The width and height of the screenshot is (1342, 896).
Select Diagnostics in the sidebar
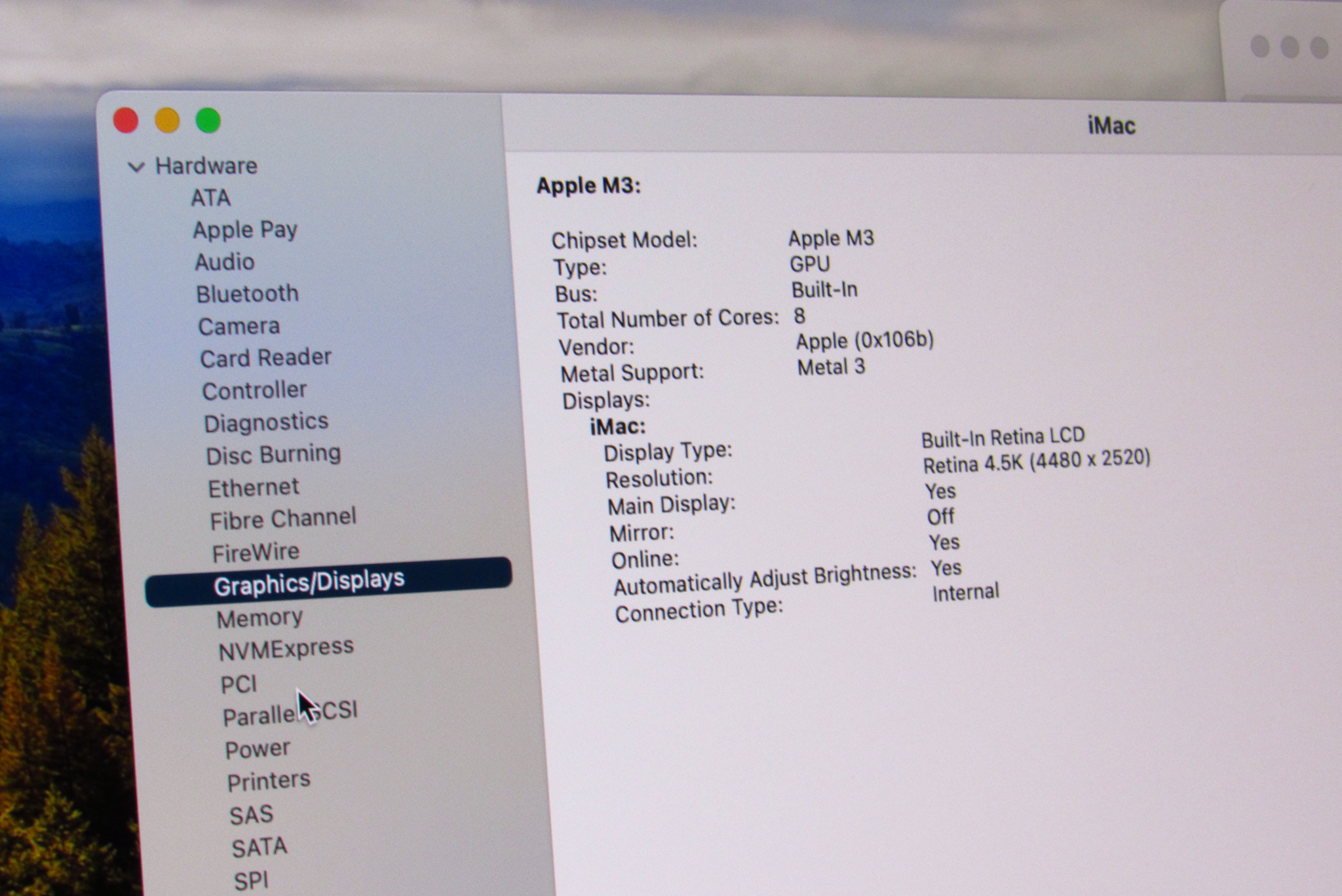265,422
